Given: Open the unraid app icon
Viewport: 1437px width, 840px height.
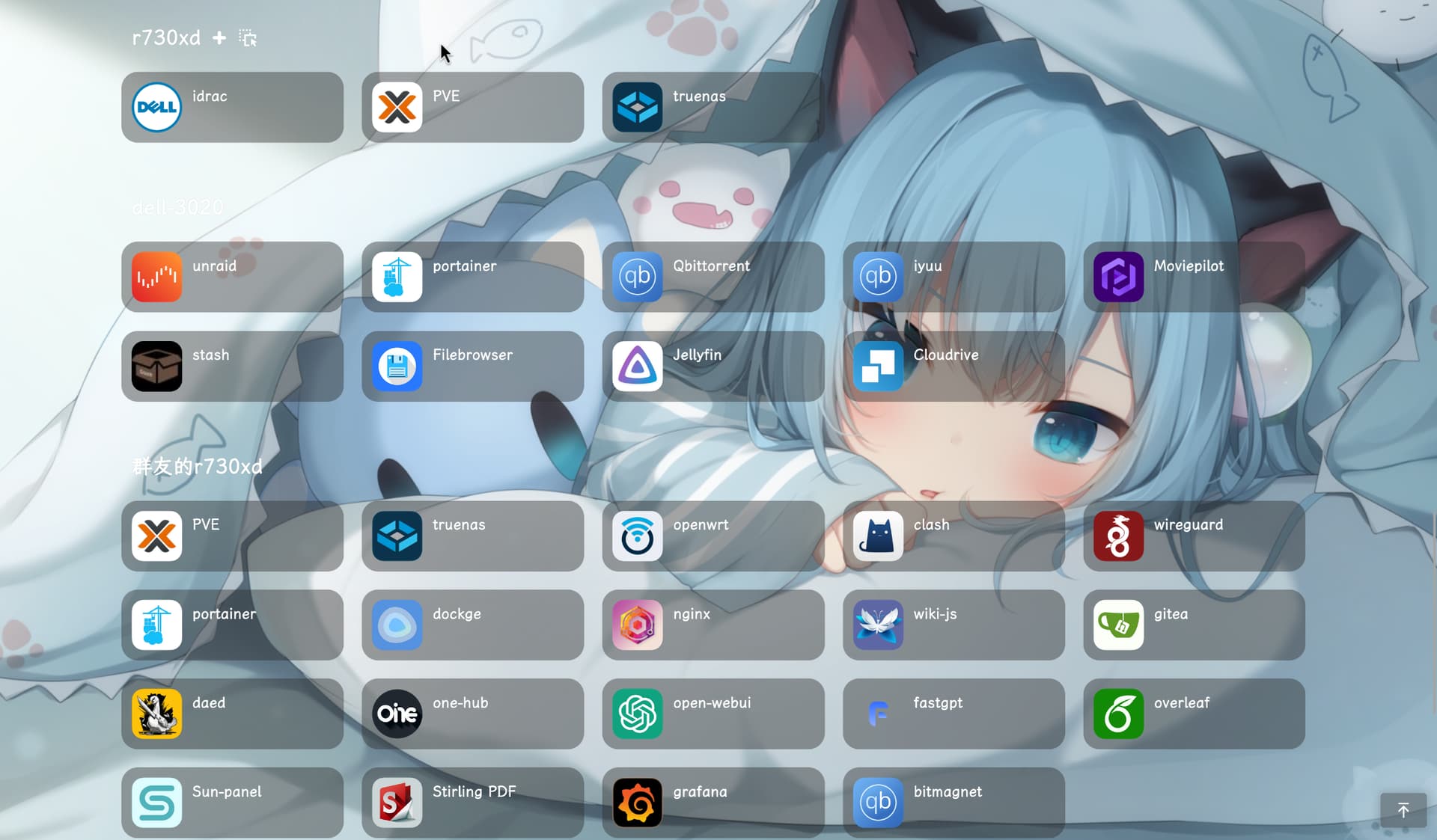Looking at the screenshot, I should (156, 277).
